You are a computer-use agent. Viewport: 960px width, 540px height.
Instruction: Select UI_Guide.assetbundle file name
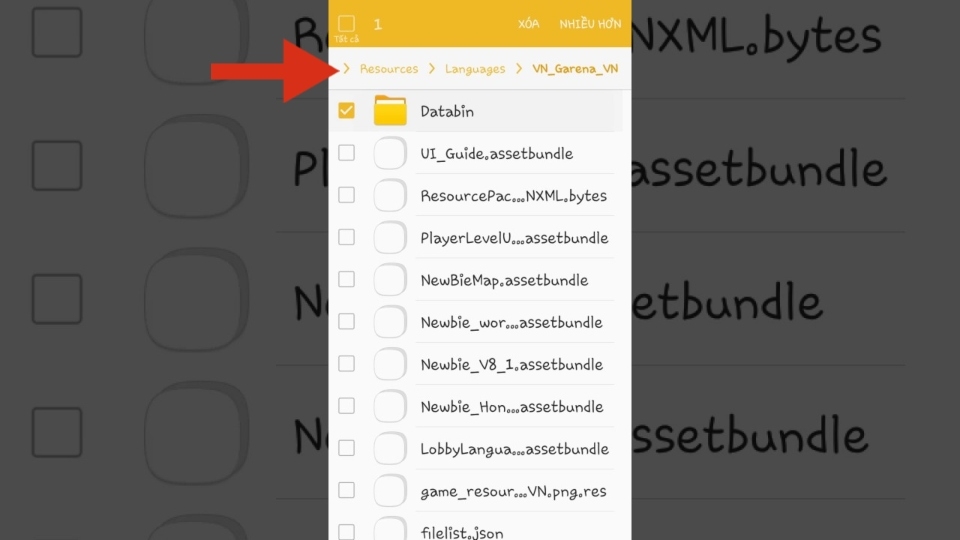(497, 154)
